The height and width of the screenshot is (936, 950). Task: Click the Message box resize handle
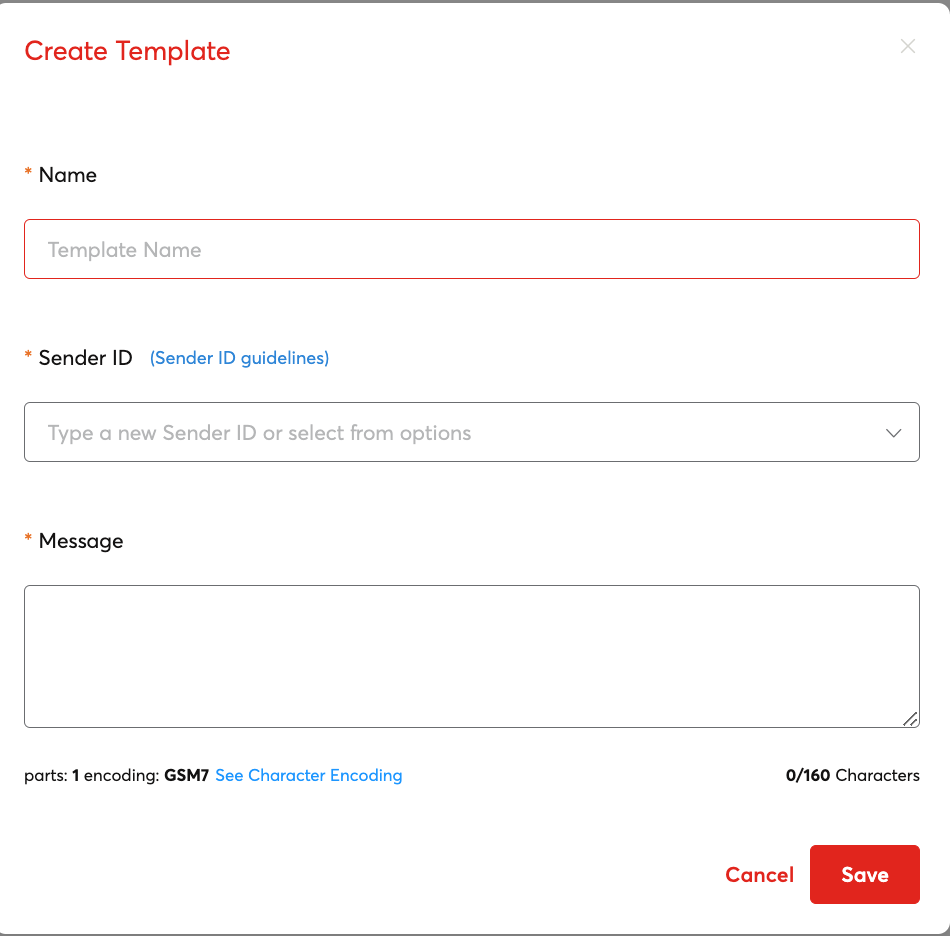[910, 719]
